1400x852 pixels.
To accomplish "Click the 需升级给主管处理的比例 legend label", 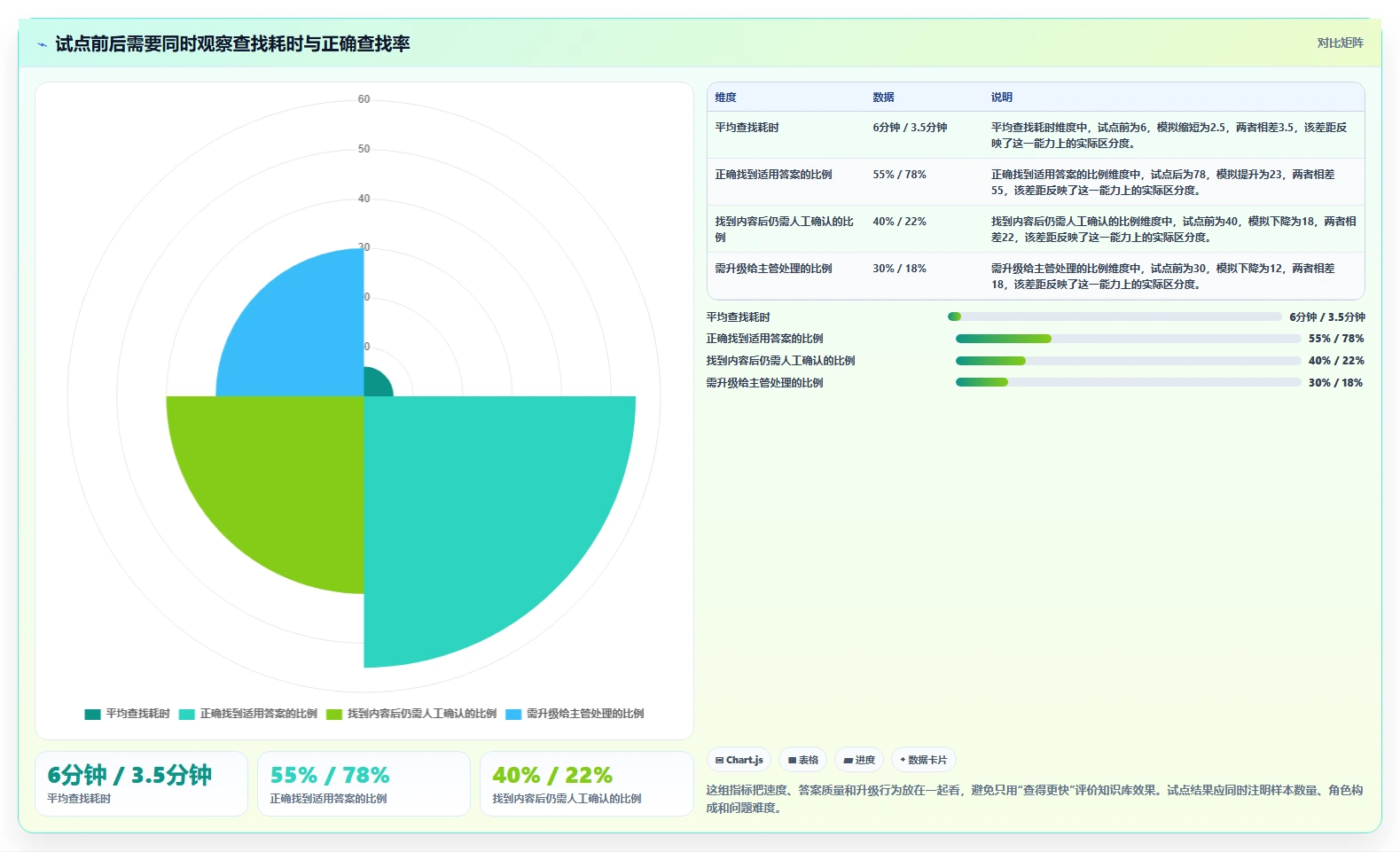I will pyautogui.click(x=585, y=714).
